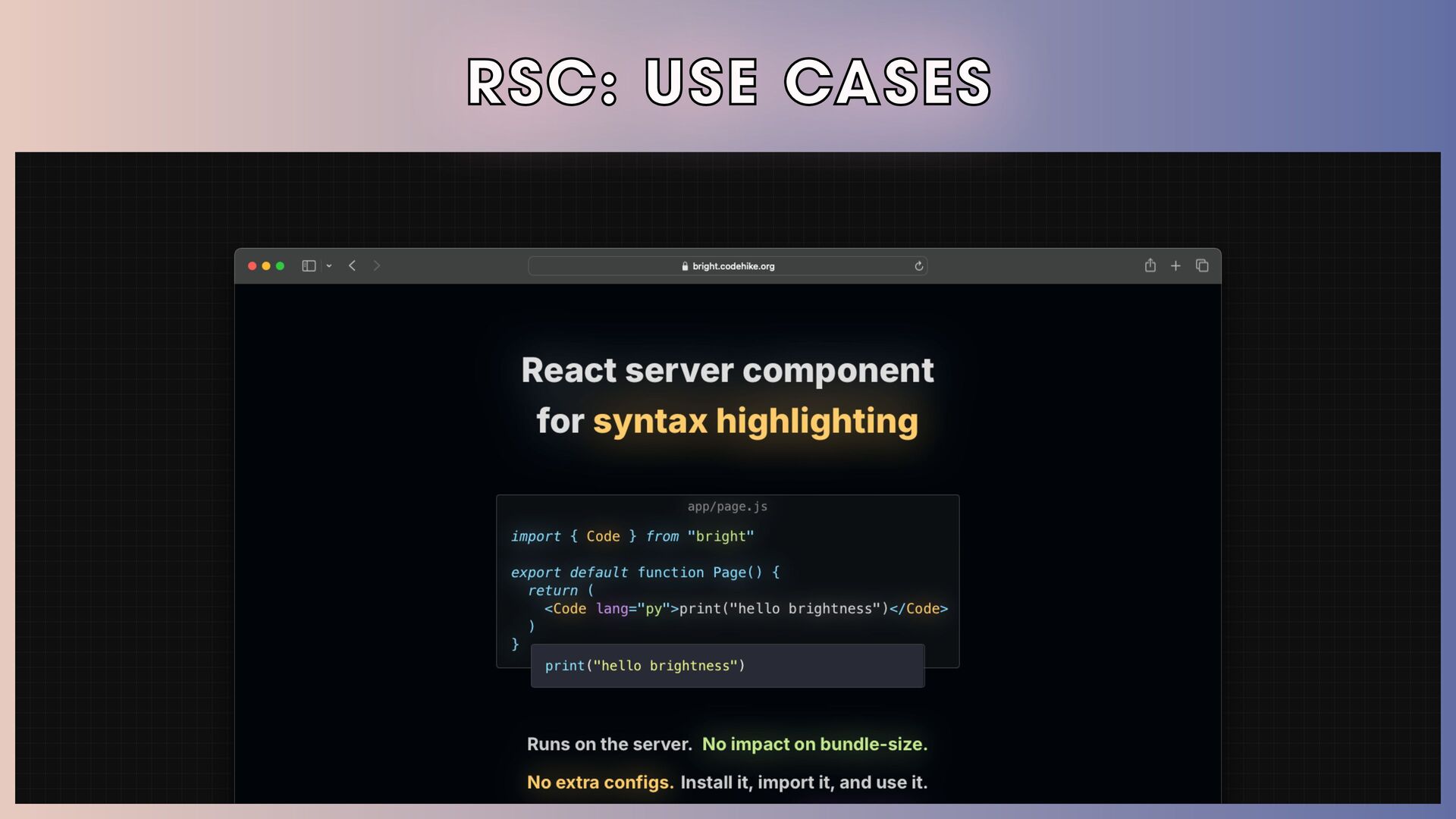
Task: Click the padlock icon in address bar
Action: click(685, 266)
